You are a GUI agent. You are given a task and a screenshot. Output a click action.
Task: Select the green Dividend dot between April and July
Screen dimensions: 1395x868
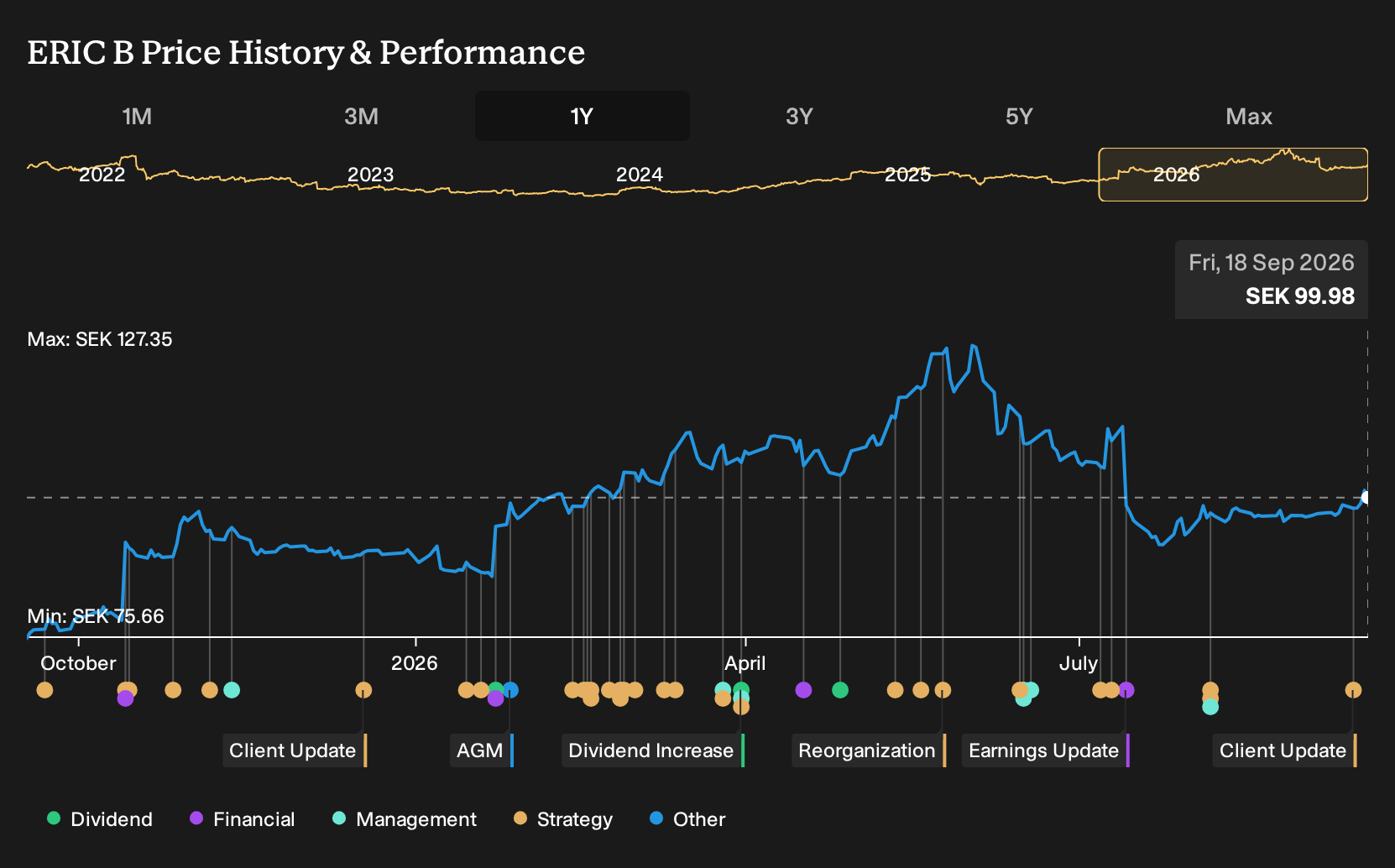coord(840,690)
